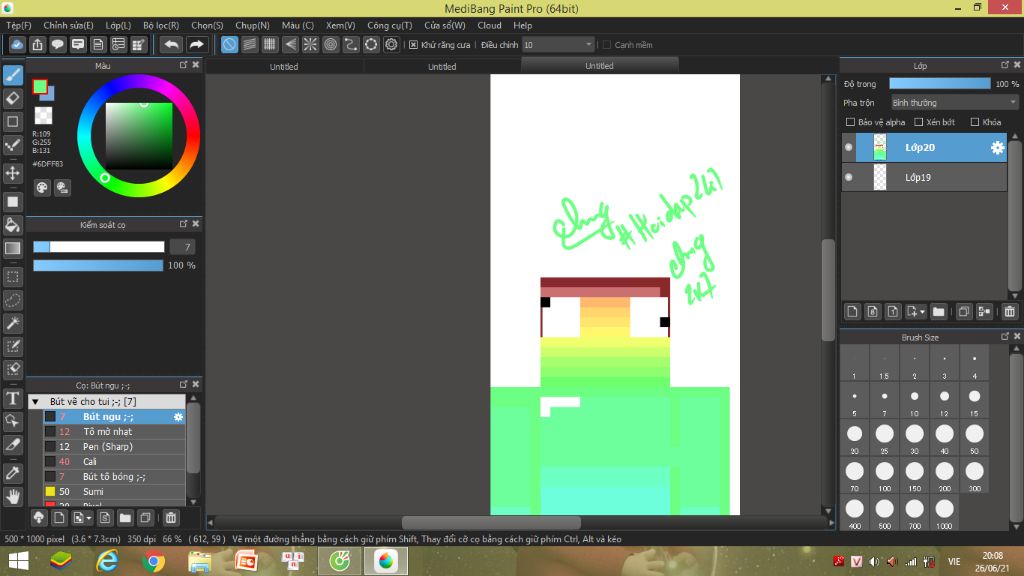Open the Cloud menu
The image size is (1024, 576).
tap(489, 25)
